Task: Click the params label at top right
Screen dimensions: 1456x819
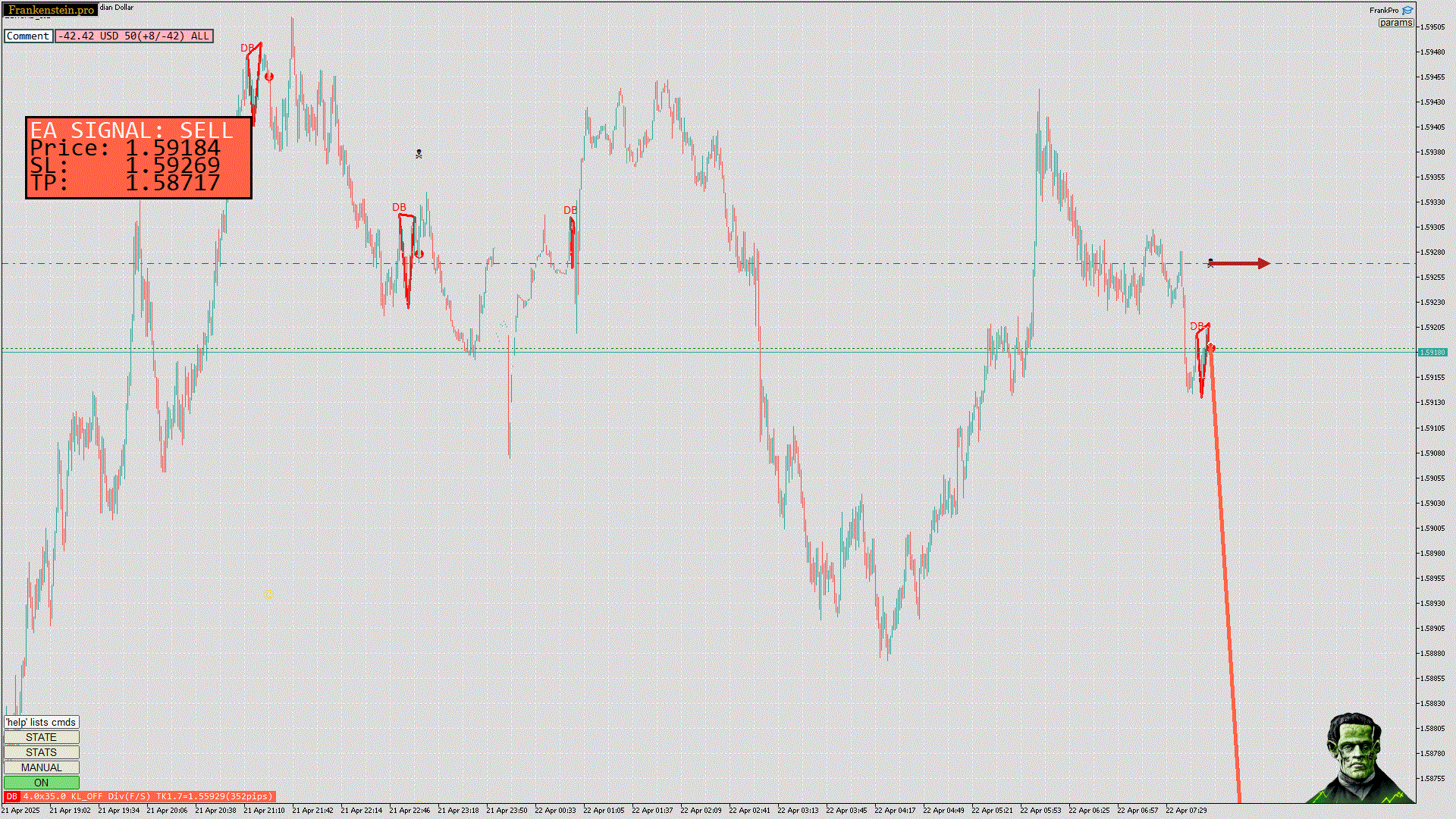Action: pos(1395,23)
